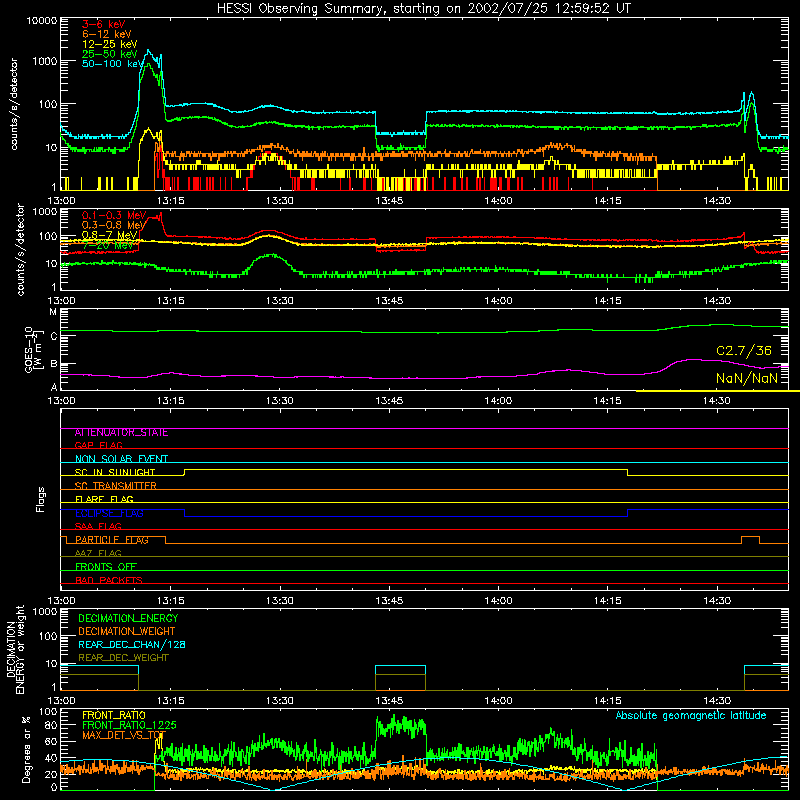Viewport: 800px width, 800px height.
Task: Click the 'ATTENUATOR_STATE' flag label
Action: coord(121,433)
